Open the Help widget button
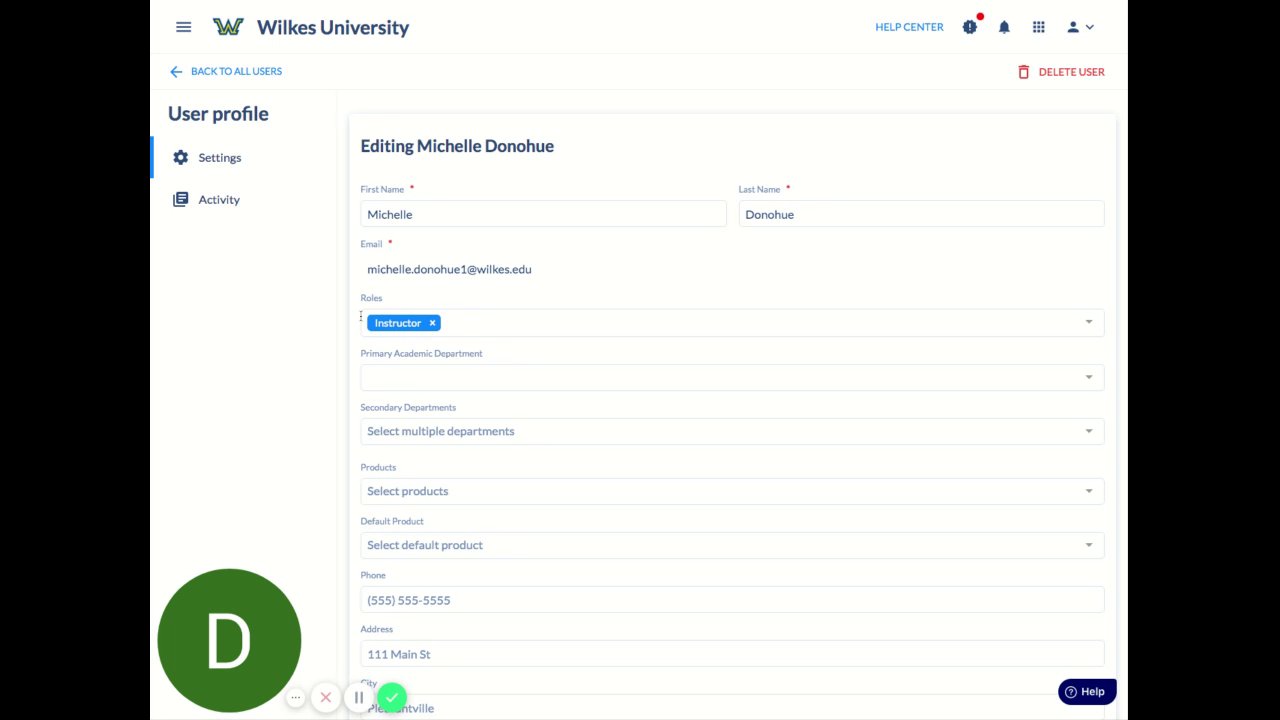 click(1087, 692)
